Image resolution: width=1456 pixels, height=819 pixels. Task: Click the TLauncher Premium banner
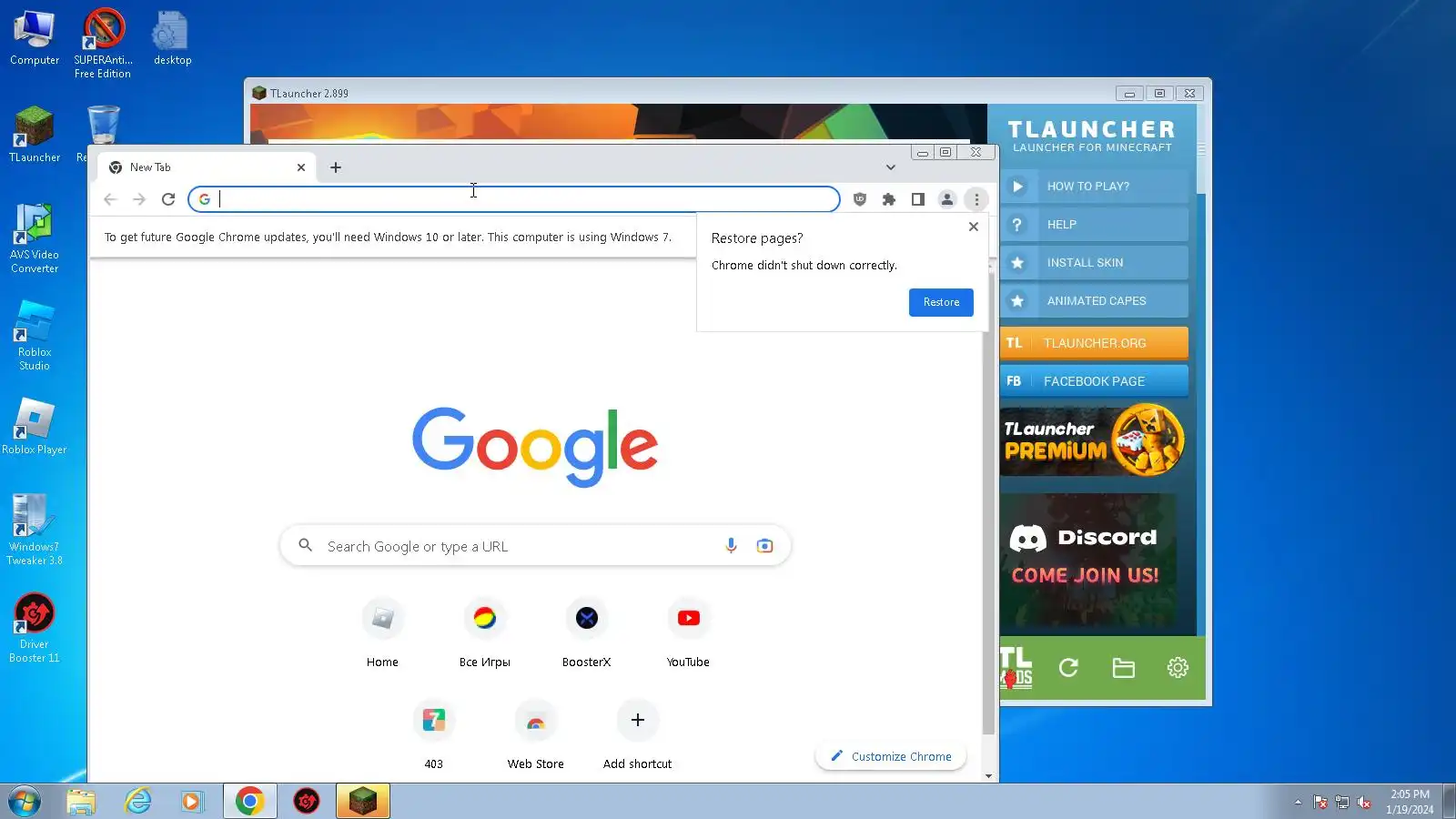click(1094, 440)
